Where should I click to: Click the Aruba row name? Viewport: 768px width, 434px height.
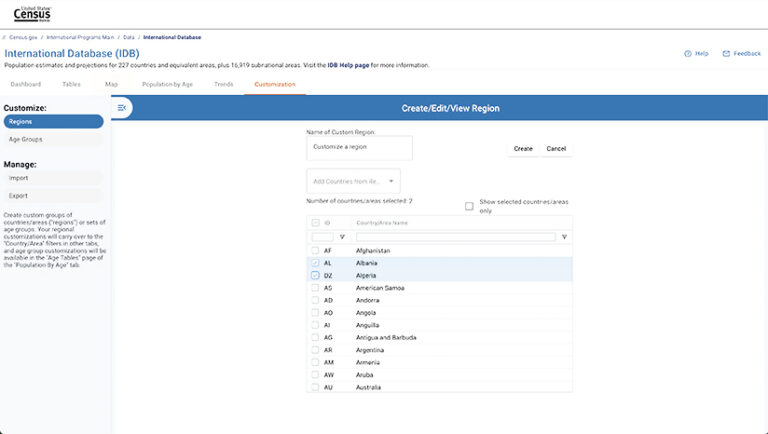tap(364, 375)
